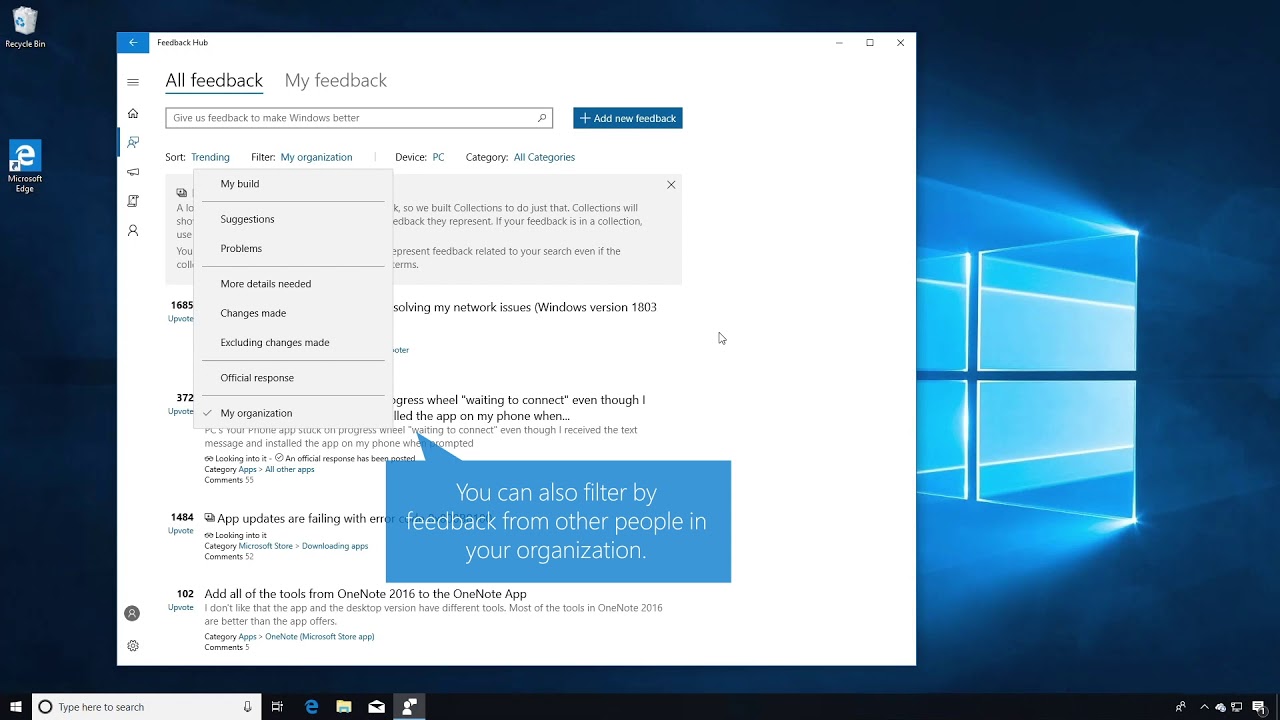This screenshot has width=1280, height=720.
Task: Open Downloading apps category link
Action: pos(335,546)
